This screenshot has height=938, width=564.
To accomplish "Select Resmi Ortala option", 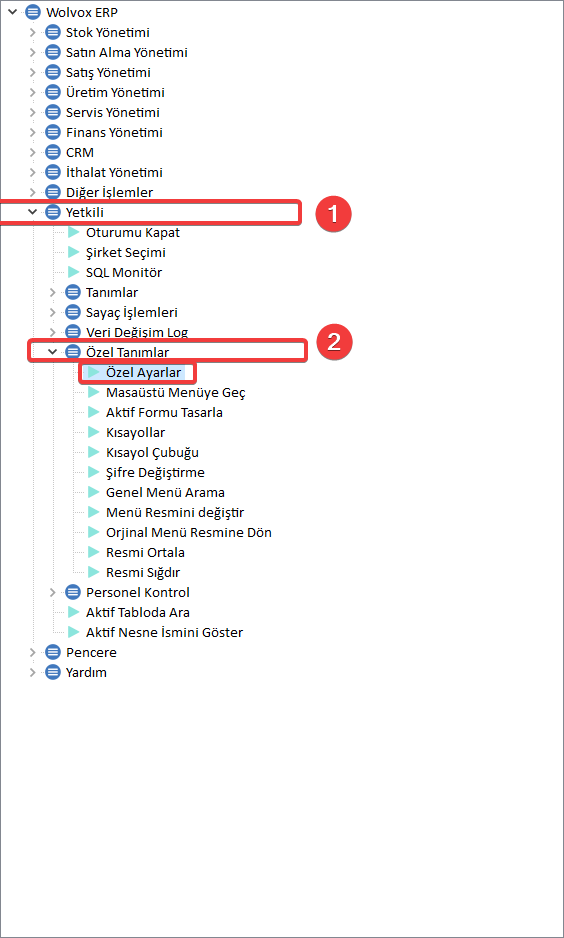I will tap(145, 552).
